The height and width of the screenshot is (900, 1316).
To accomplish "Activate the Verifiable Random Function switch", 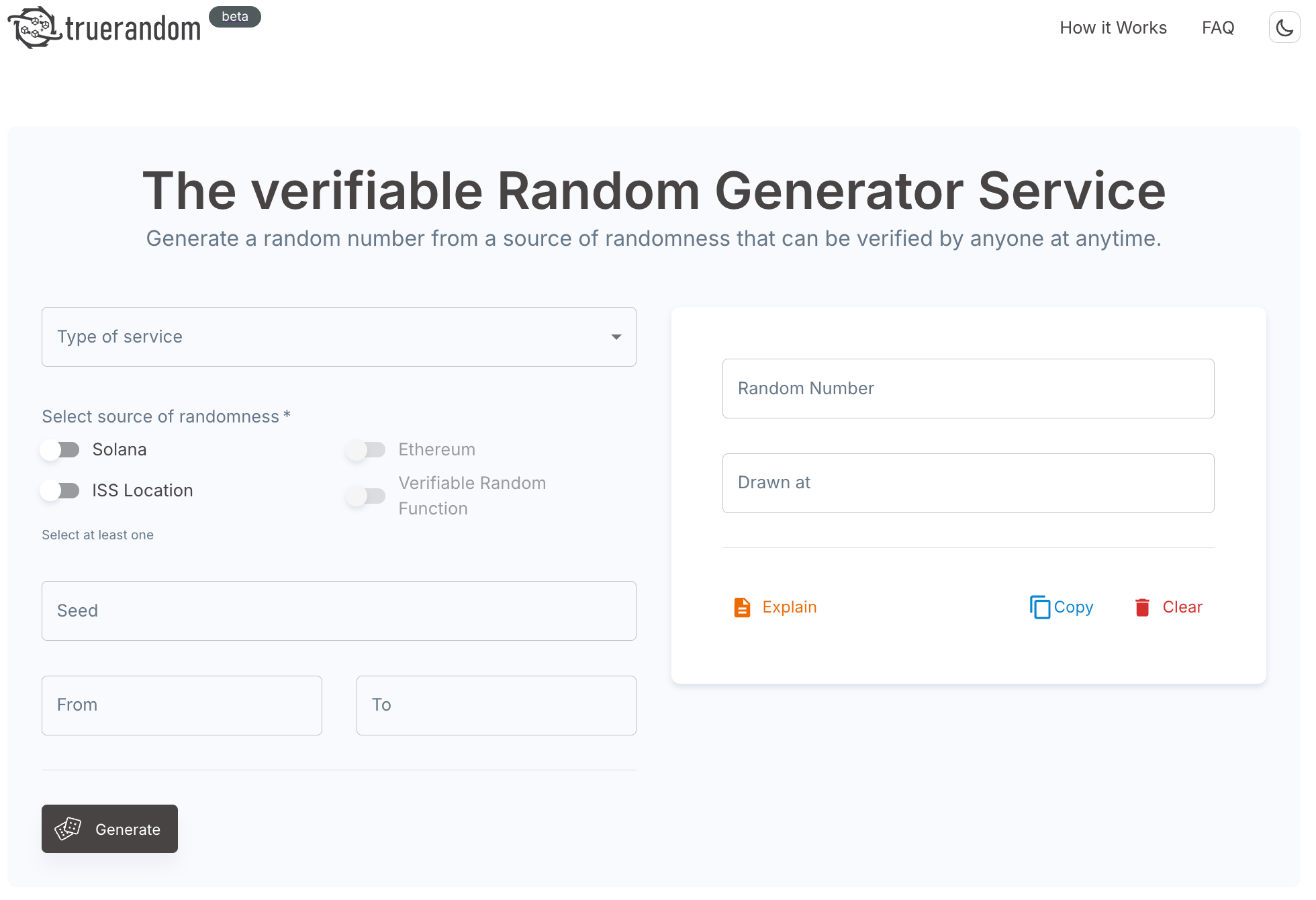I will [x=367, y=495].
